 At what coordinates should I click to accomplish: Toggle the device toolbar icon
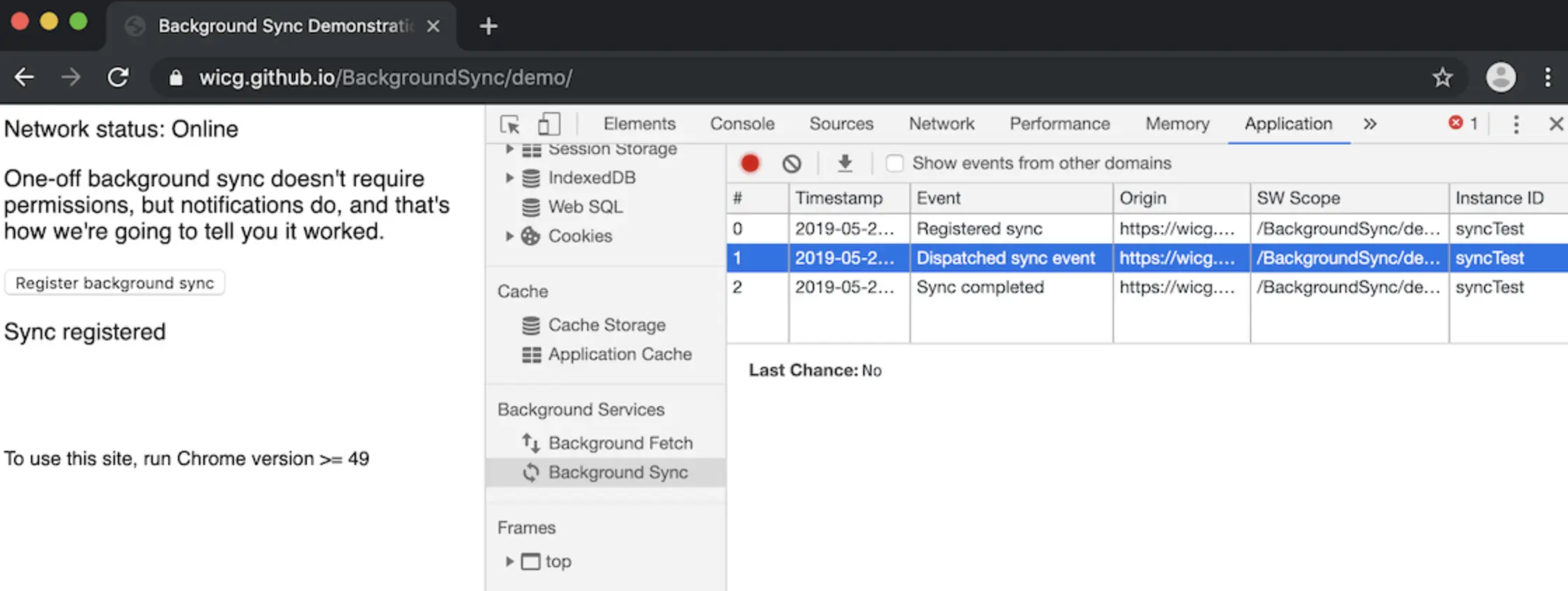549,125
